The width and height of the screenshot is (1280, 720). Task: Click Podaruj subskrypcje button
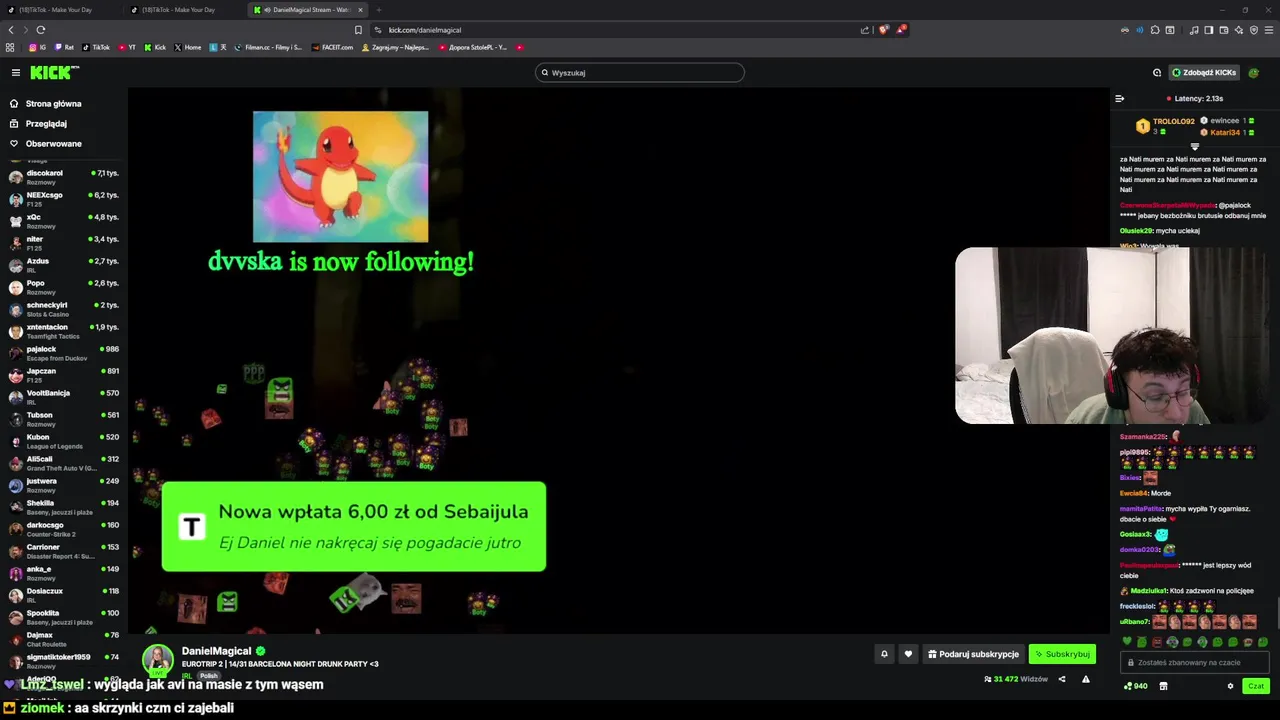coord(973,654)
